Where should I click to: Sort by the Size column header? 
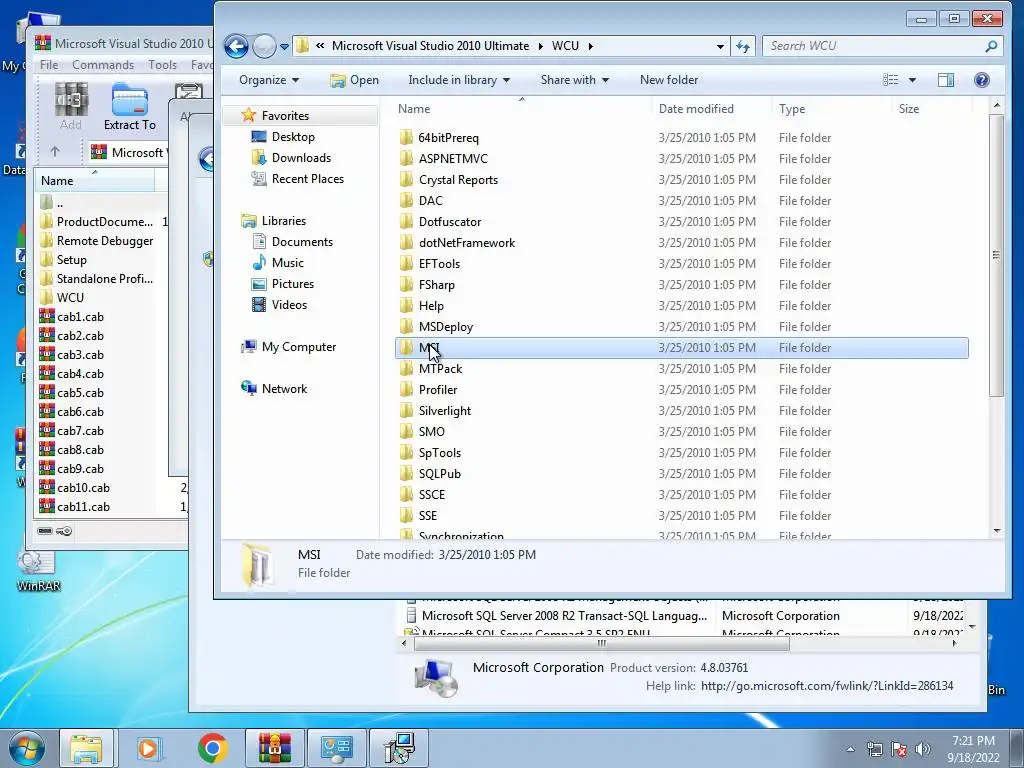(x=931, y=109)
